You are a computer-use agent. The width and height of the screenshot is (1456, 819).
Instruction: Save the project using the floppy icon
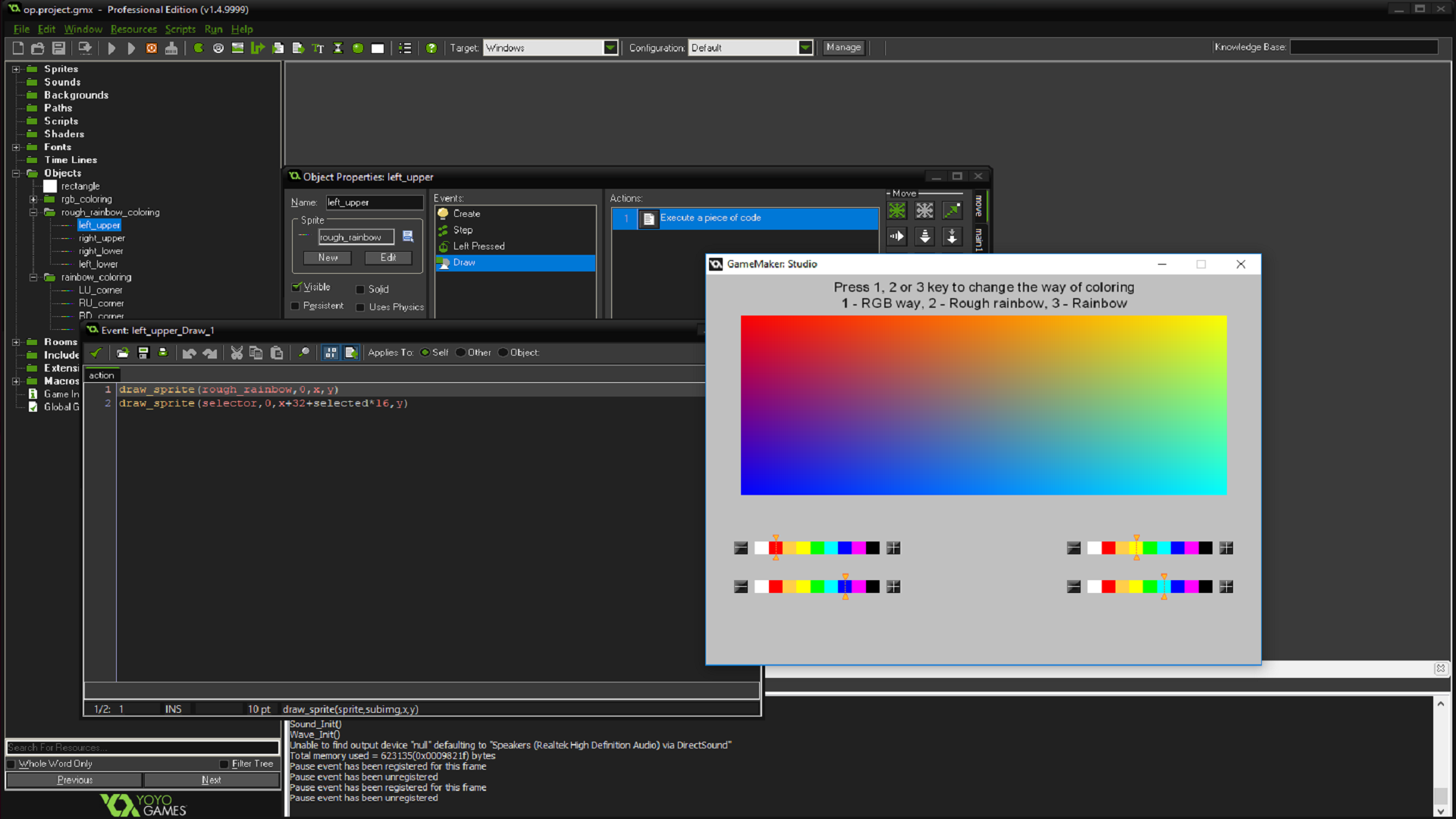click(58, 48)
